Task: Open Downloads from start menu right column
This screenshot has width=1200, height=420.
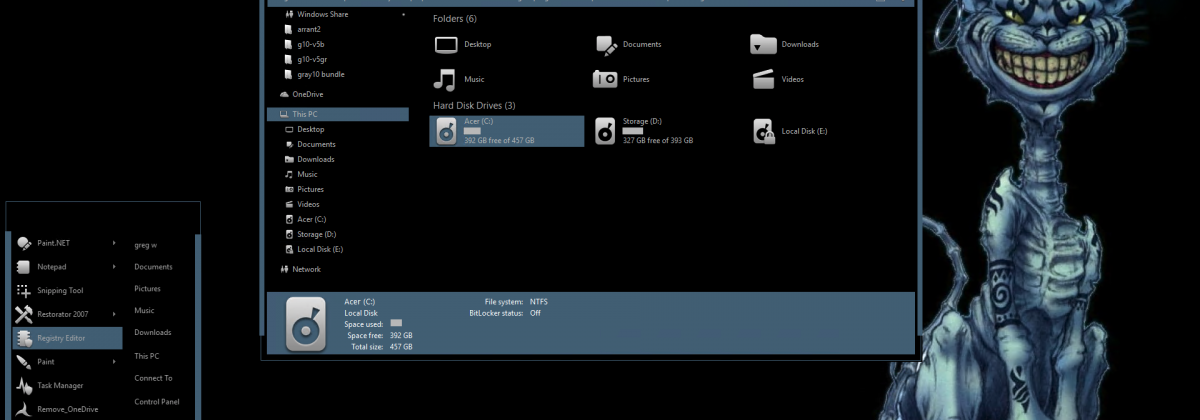Action: point(153,332)
